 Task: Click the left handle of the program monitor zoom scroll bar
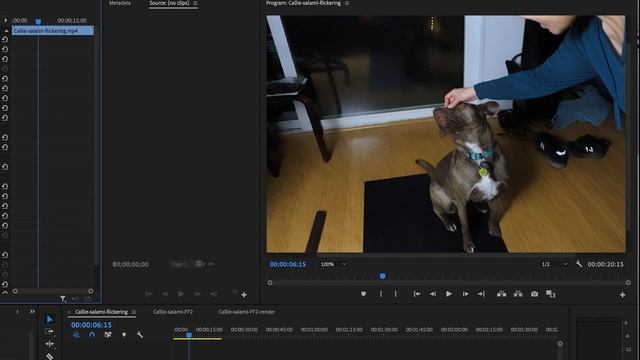click(270, 282)
